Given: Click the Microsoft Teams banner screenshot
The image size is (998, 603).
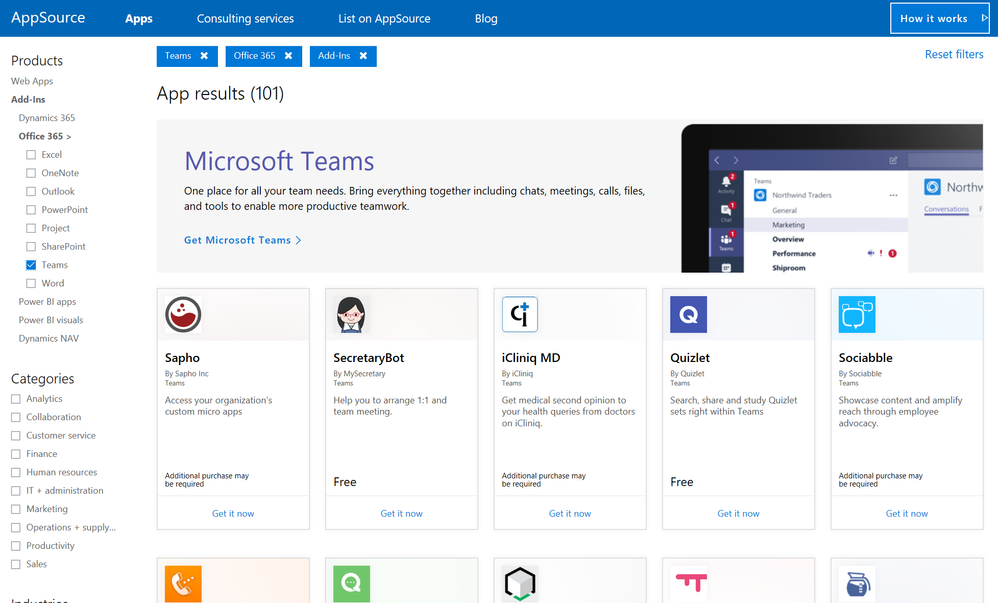Looking at the screenshot, I should click(x=832, y=198).
